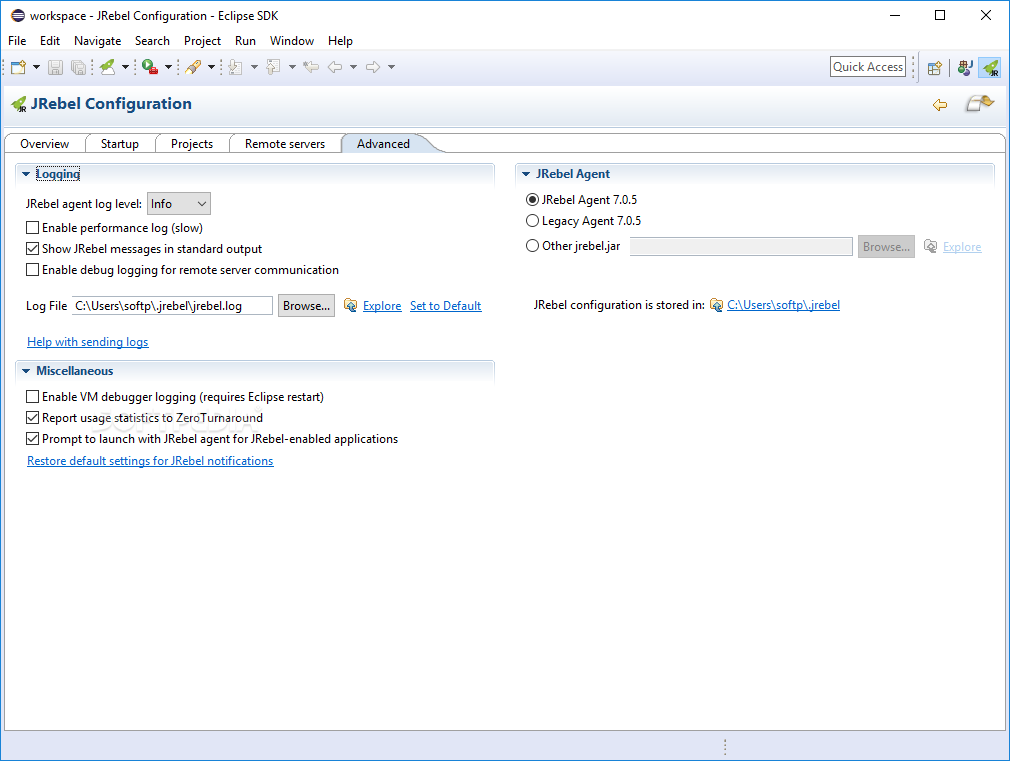
Task: Open Help with sending logs link
Action: point(88,342)
